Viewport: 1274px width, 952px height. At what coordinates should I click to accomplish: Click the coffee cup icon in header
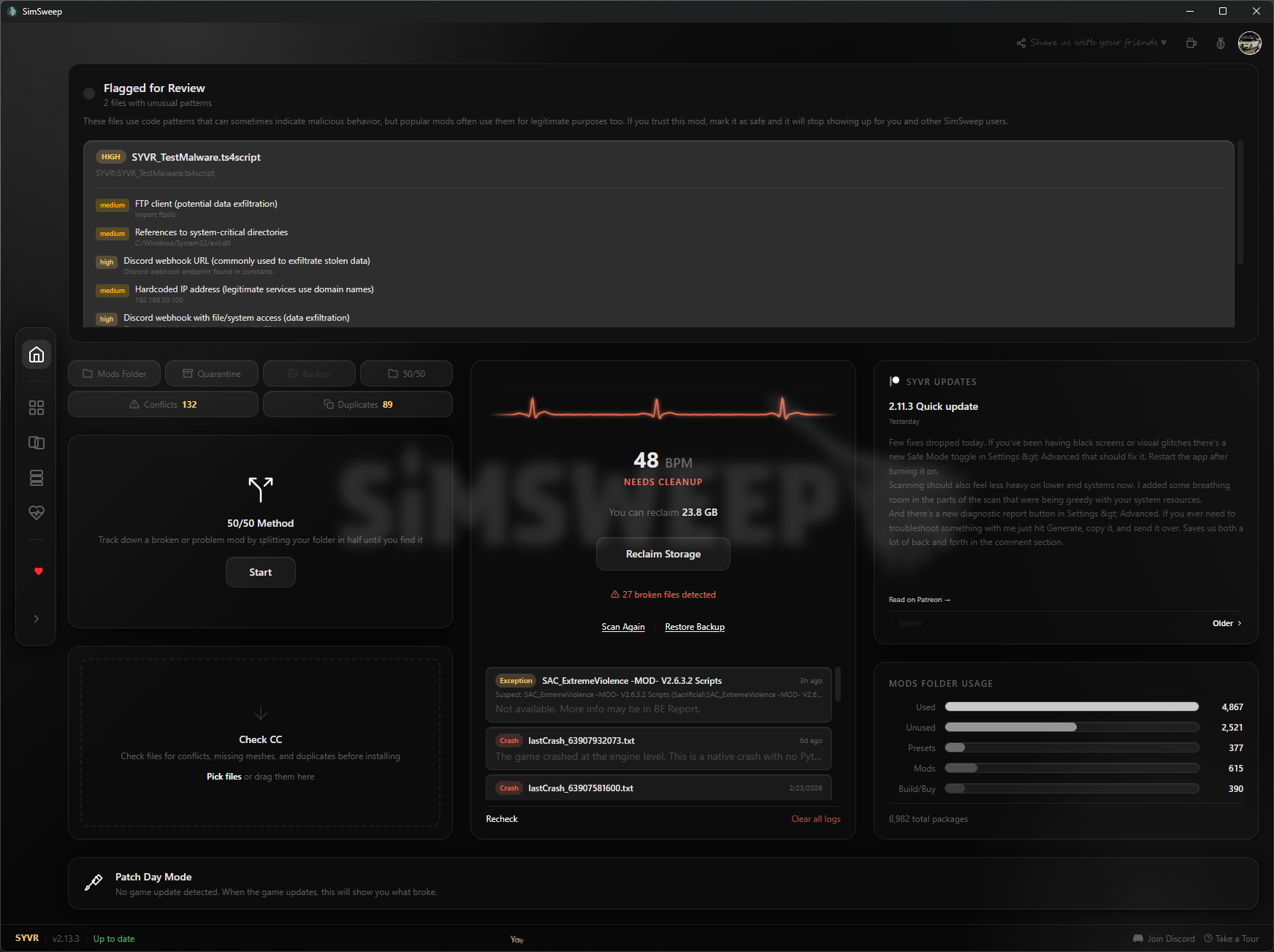point(1191,43)
